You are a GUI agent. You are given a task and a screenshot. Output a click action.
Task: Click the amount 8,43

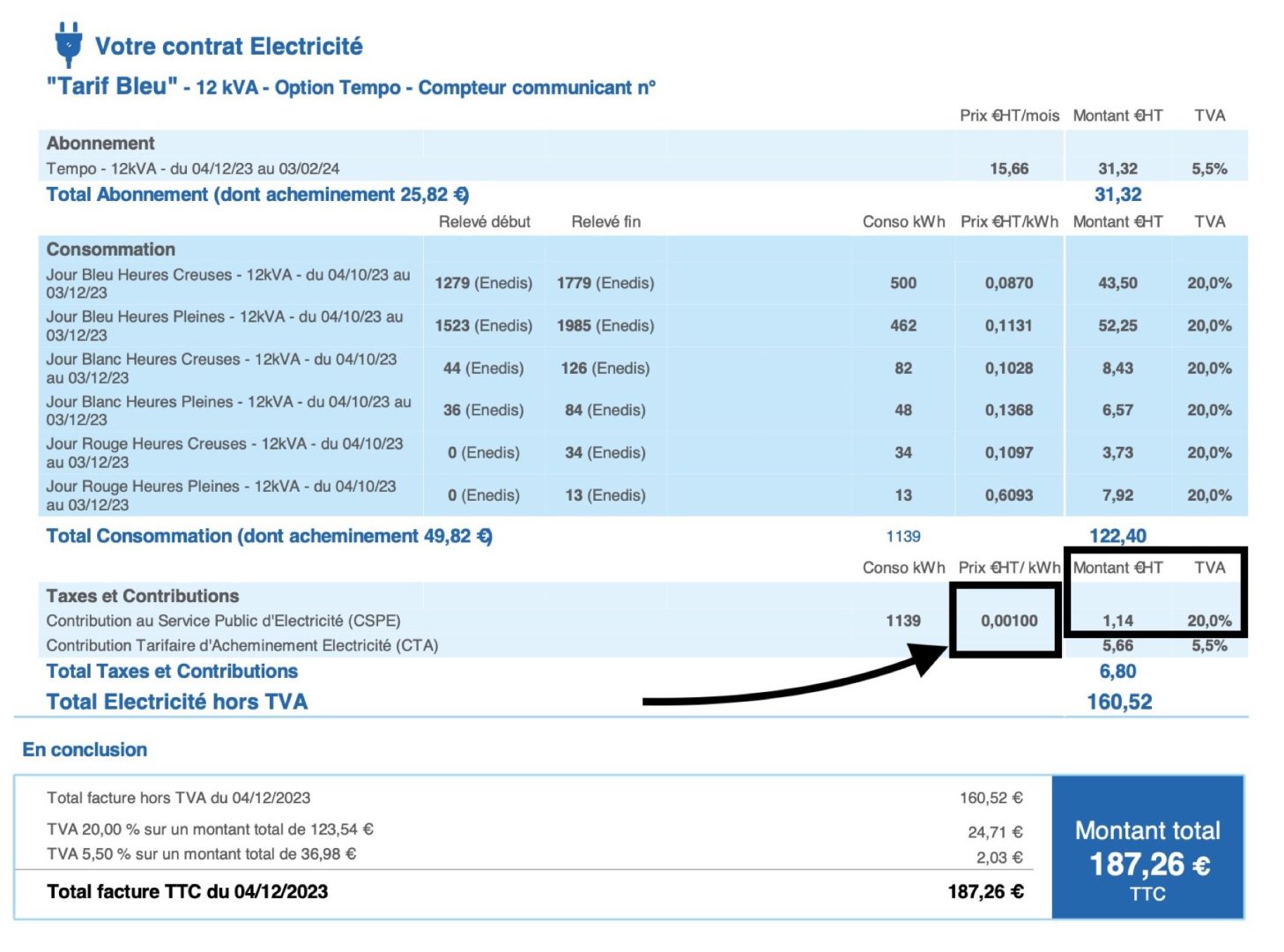[1117, 368]
